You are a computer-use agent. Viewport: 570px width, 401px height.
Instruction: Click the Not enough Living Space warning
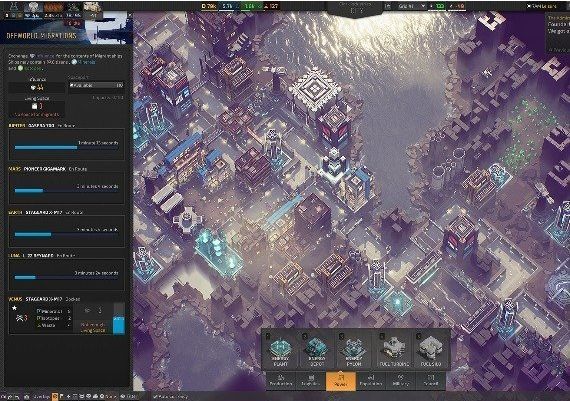[93, 328]
